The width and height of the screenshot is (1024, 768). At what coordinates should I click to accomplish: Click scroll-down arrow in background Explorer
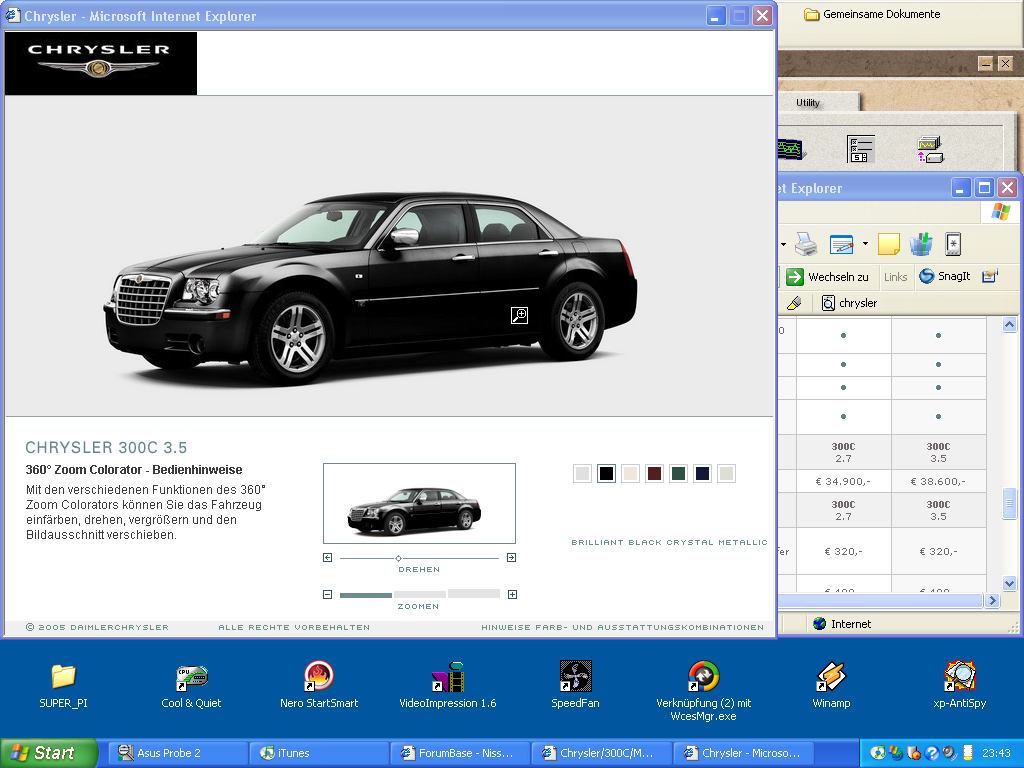[1009, 583]
